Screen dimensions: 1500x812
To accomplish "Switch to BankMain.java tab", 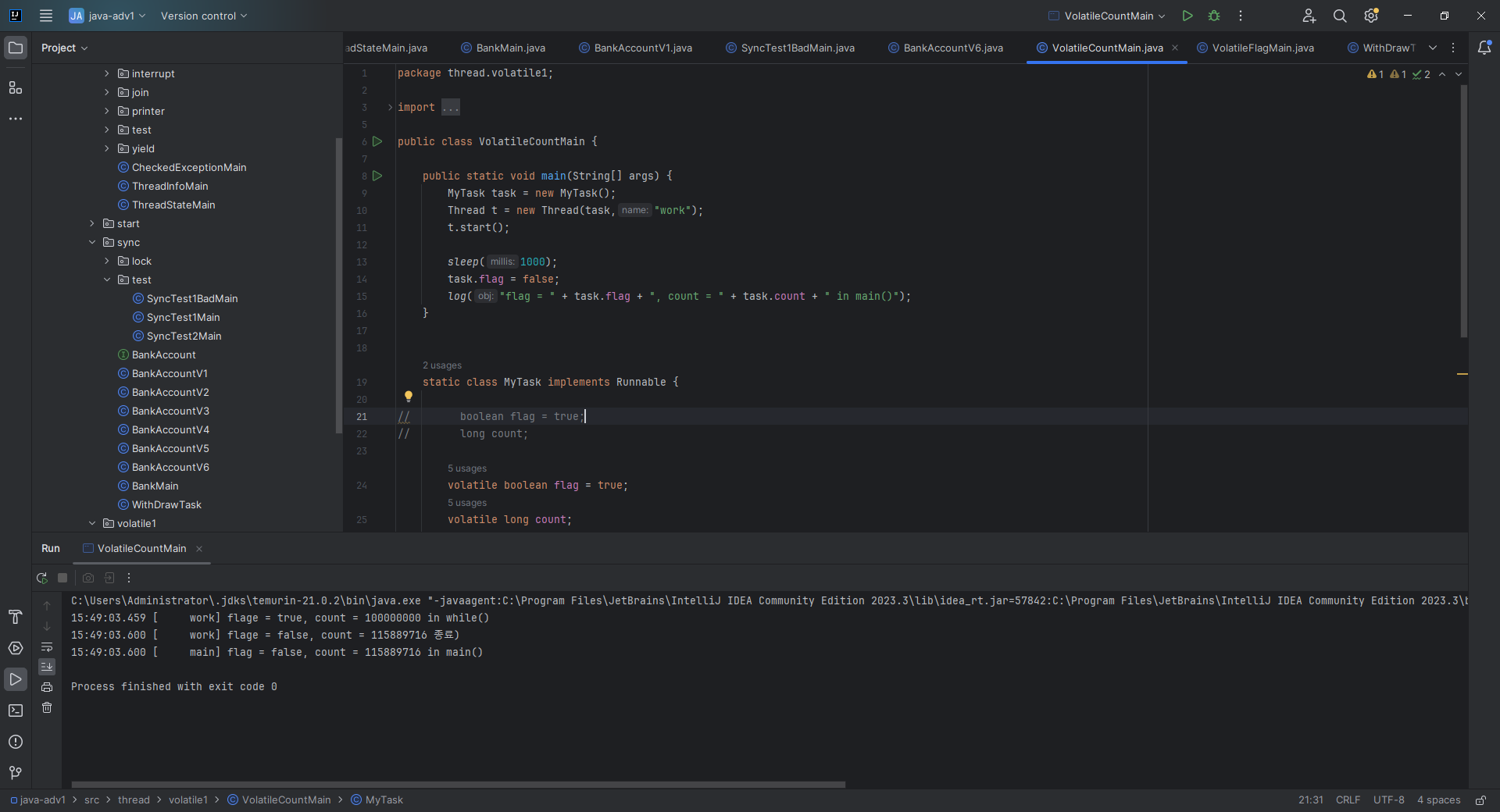I will pyautogui.click(x=502, y=48).
